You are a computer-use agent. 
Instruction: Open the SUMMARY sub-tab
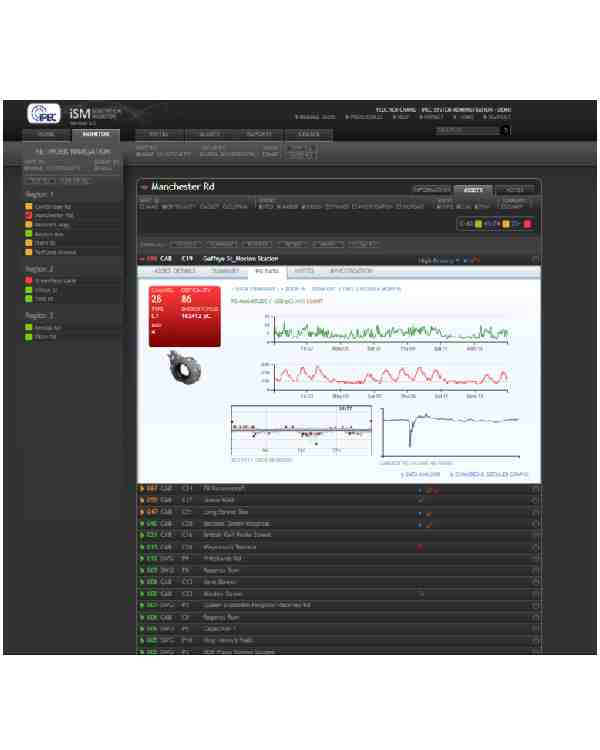tap(224, 271)
